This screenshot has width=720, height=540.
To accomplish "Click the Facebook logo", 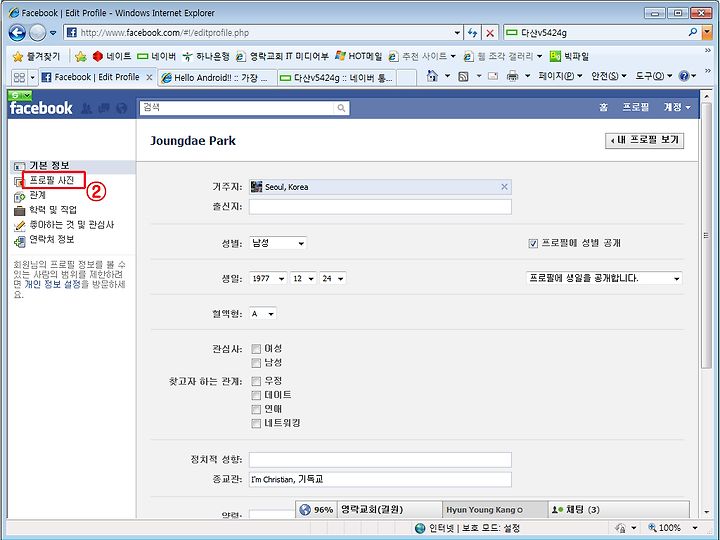I will pyautogui.click(x=41, y=108).
